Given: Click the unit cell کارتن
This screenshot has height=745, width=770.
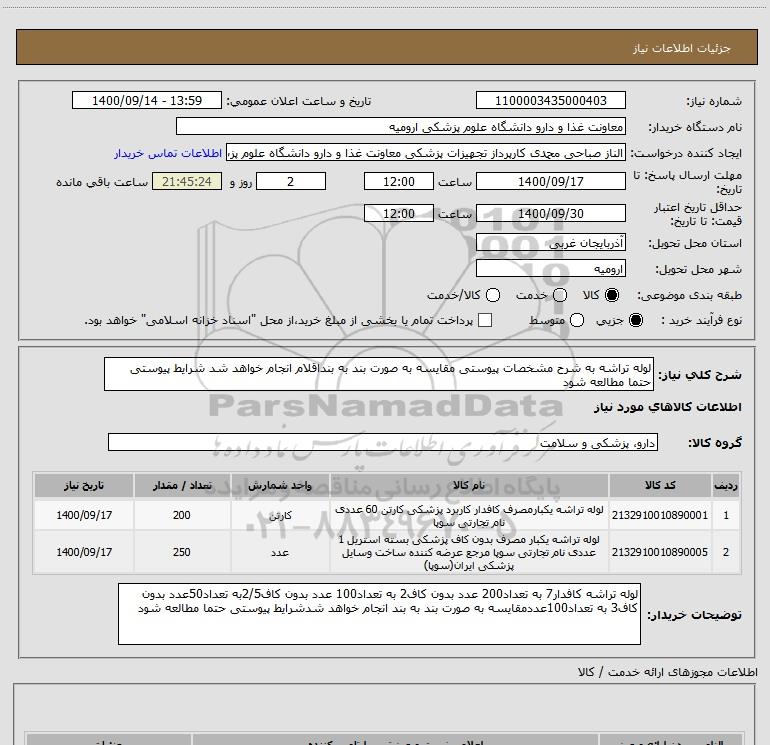Looking at the screenshot, I should [x=280, y=515].
